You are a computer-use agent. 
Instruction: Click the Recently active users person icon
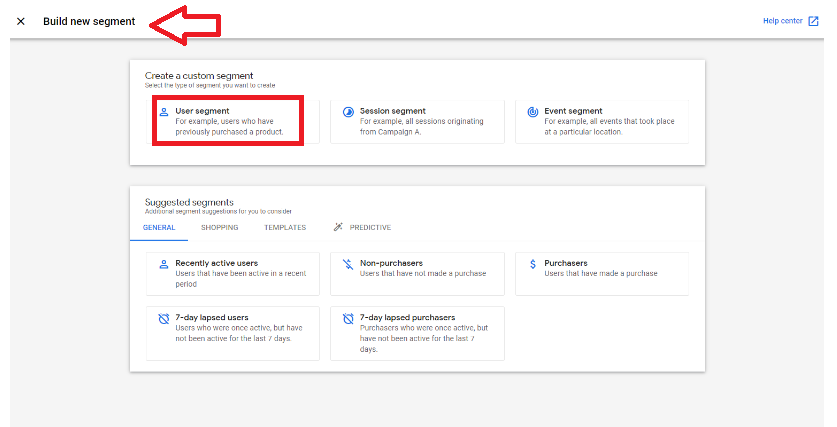tap(164, 264)
